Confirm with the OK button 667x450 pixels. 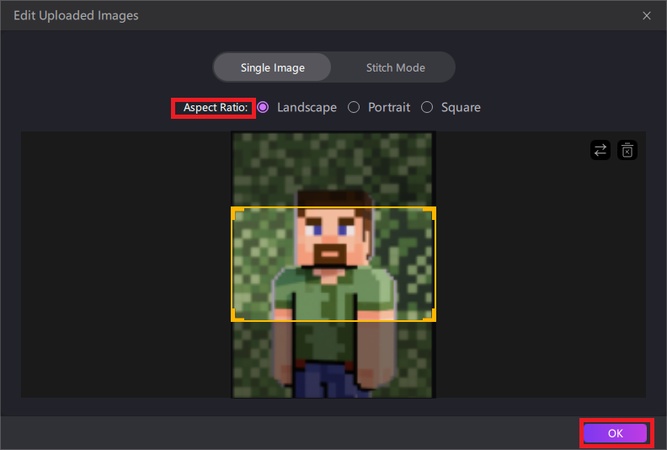(x=615, y=433)
